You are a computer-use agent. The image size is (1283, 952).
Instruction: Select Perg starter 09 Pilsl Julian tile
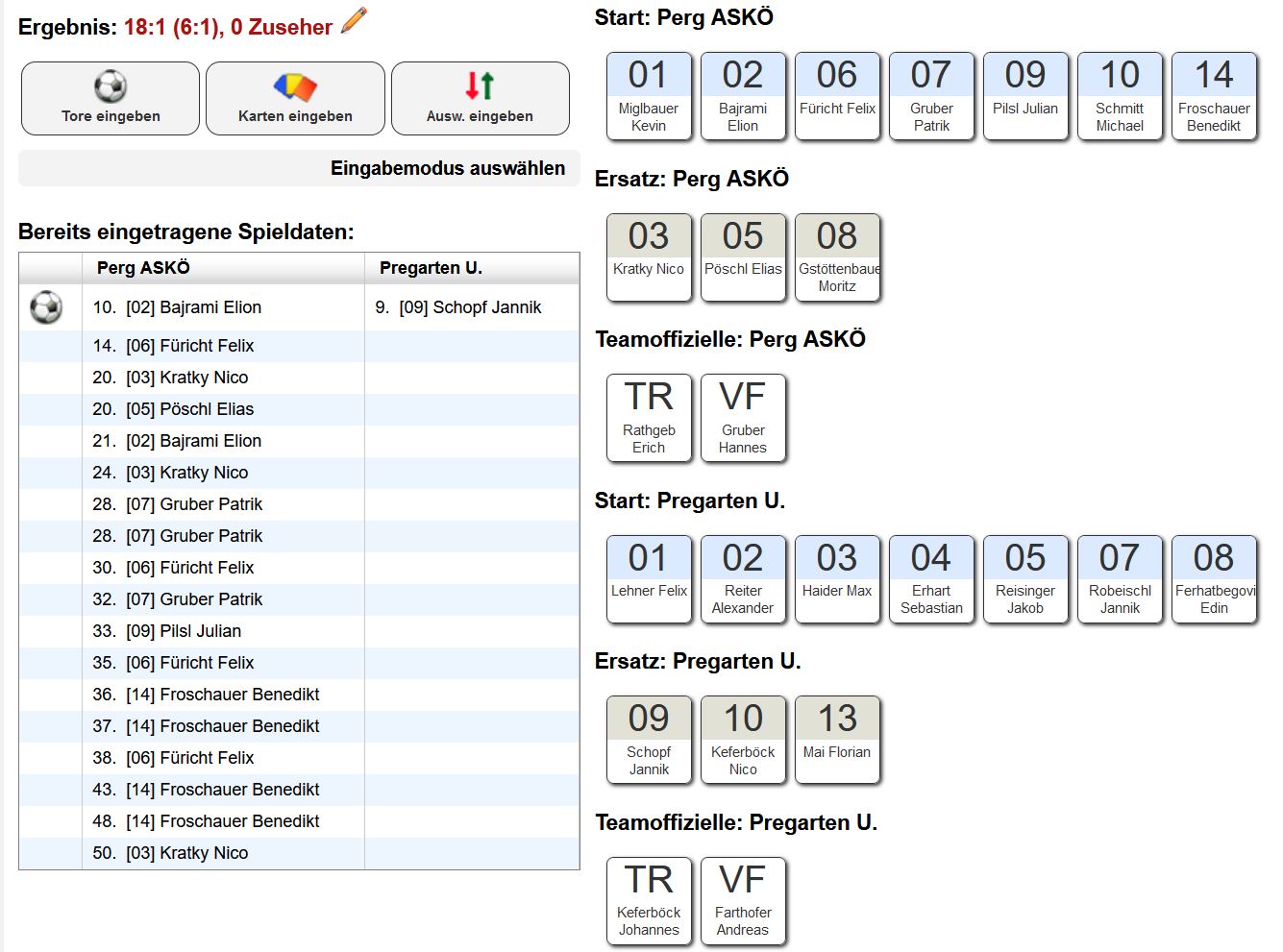1025,96
